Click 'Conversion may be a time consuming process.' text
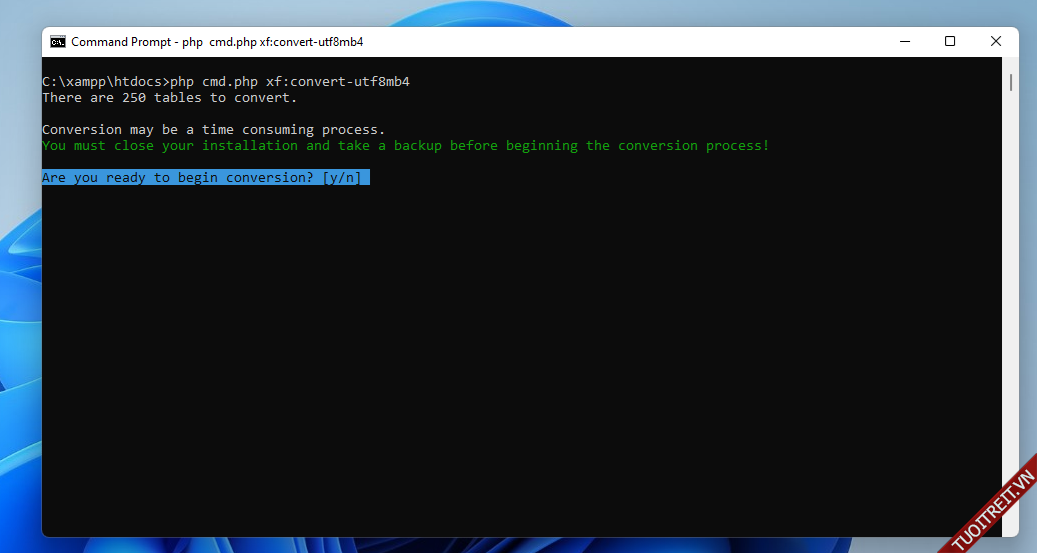Viewport: 1037px width, 553px height. (x=213, y=130)
